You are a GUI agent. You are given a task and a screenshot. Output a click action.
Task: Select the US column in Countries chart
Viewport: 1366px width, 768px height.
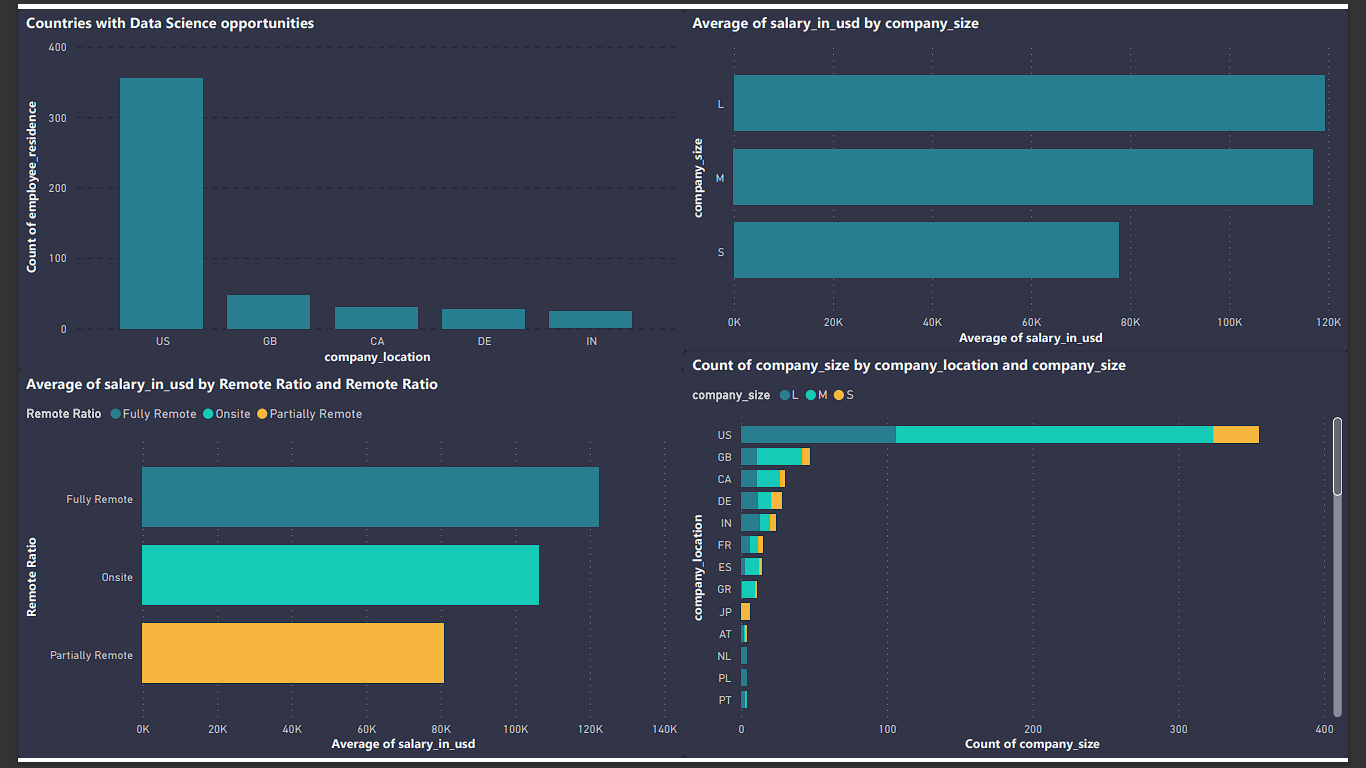tap(162, 200)
